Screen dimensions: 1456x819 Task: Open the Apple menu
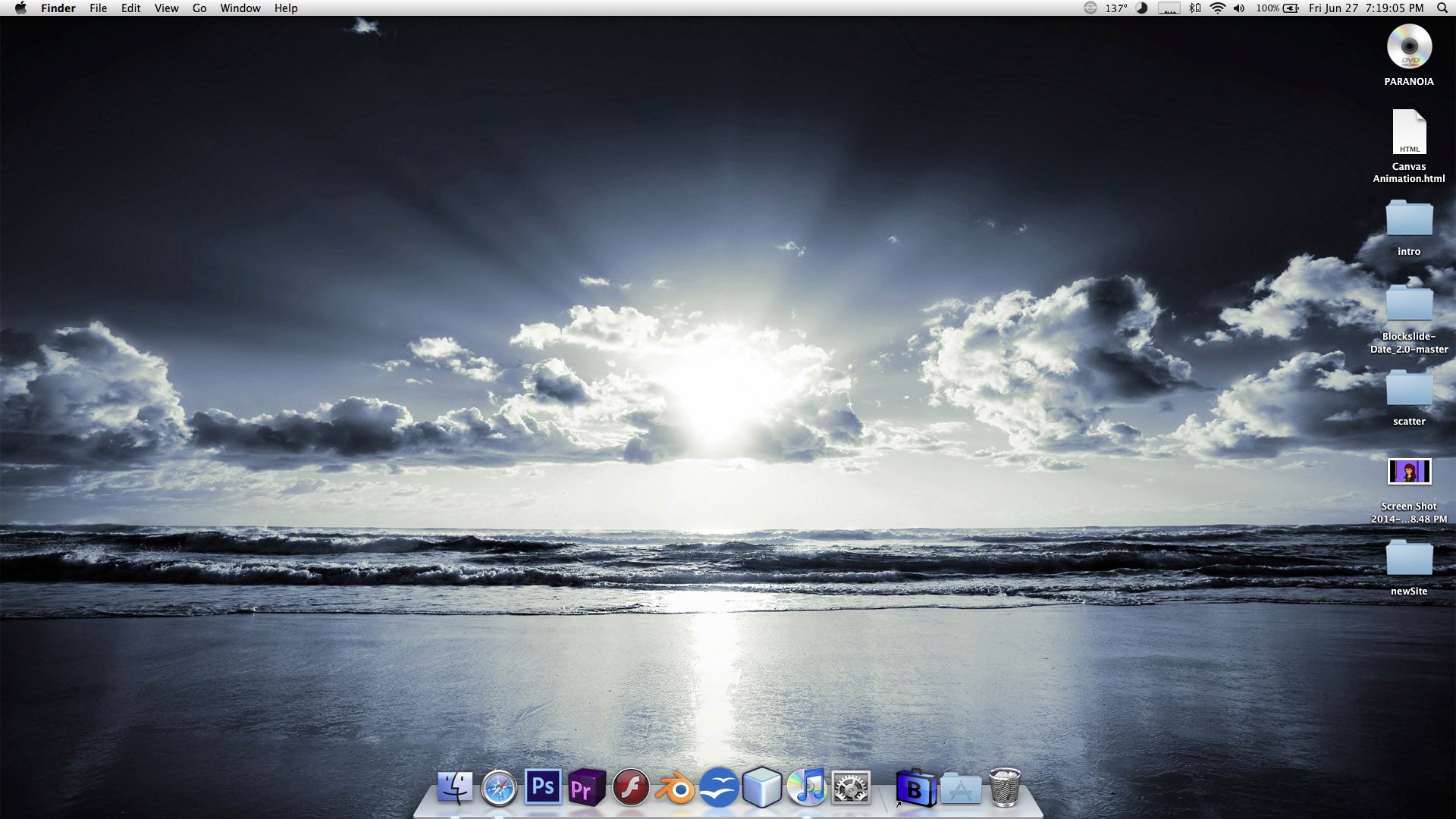pyautogui.click(x=20, y=8)
